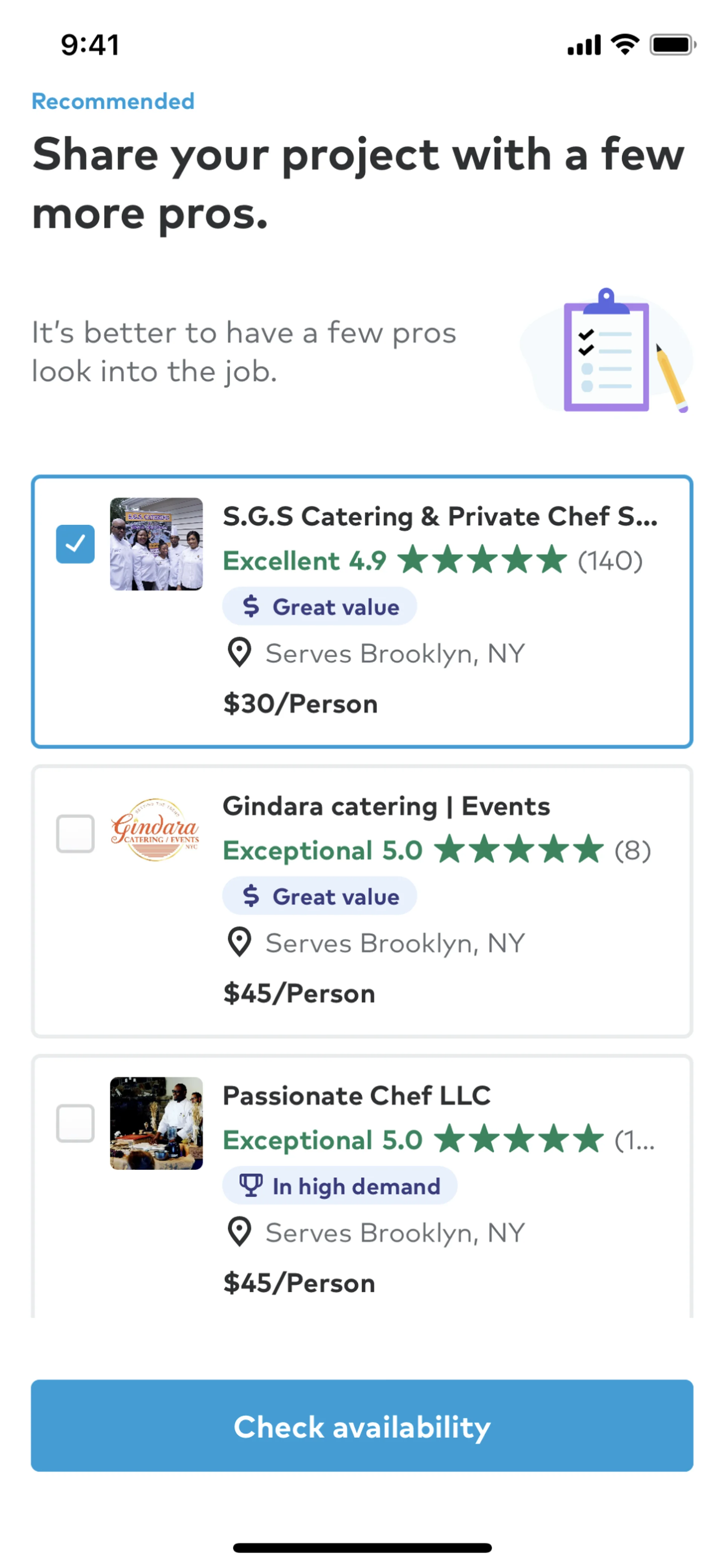The image size is (724, 1568).
Task: Tap the battery icon in status bar
Action: 672,45
